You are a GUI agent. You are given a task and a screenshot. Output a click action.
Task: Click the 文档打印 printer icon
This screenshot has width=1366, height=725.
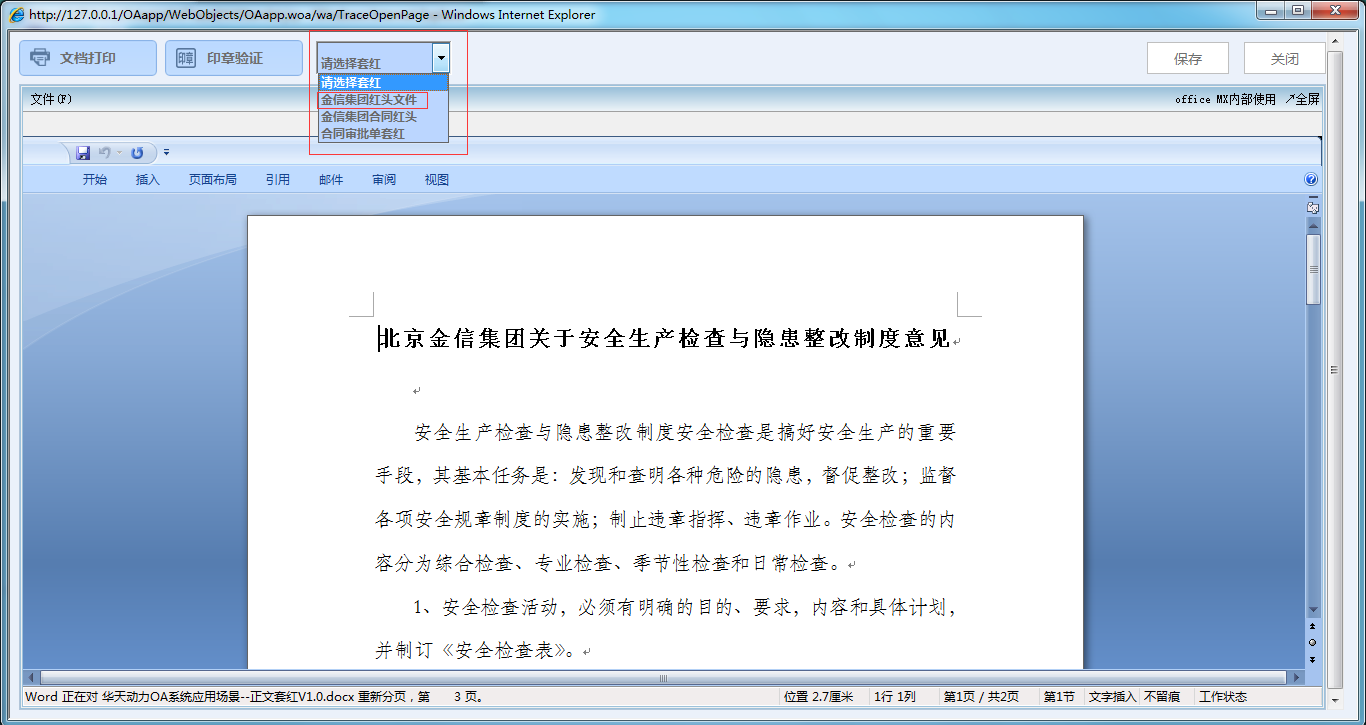[x=40, y=57]
